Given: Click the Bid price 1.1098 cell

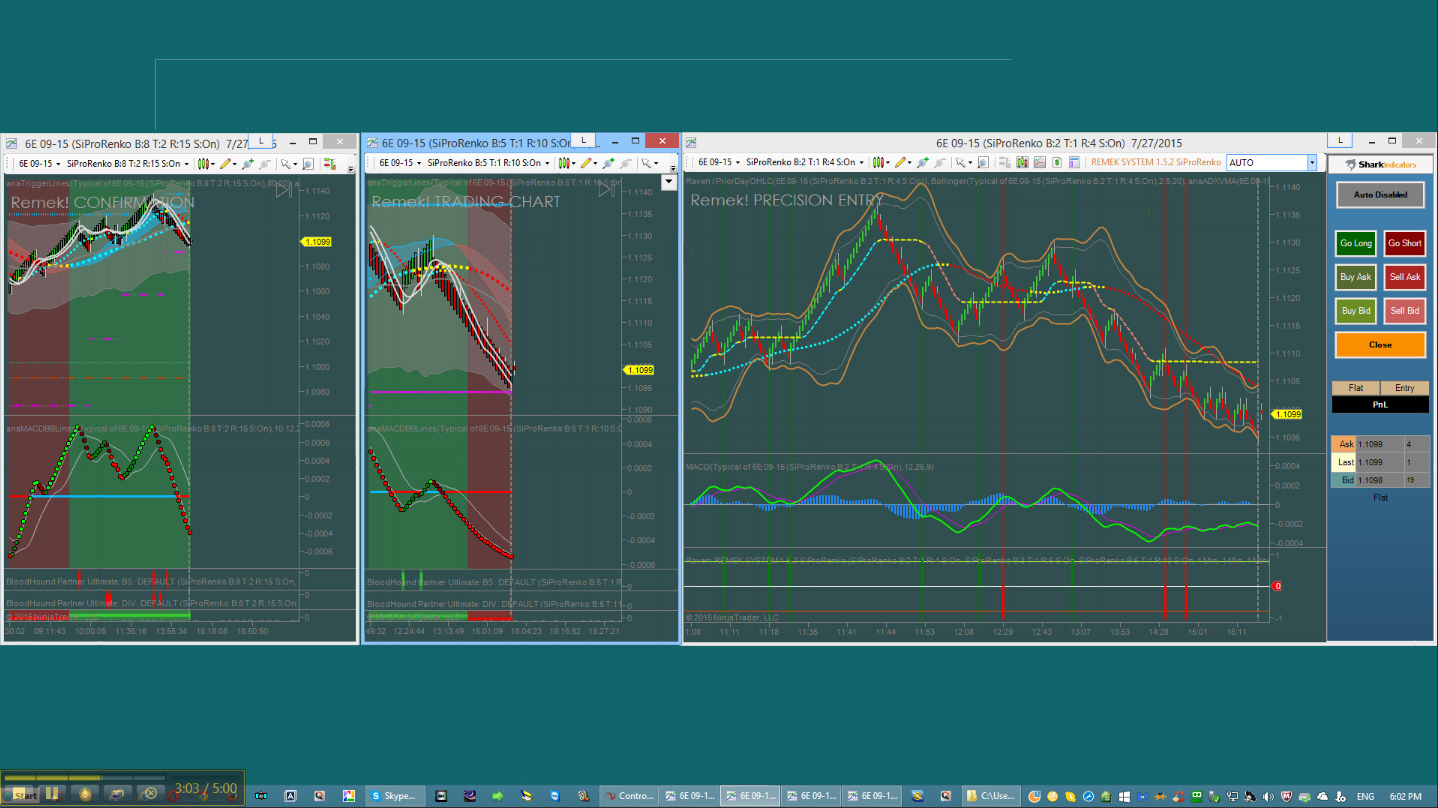Looking at the screenshot, I should [x=1380, y=480].
